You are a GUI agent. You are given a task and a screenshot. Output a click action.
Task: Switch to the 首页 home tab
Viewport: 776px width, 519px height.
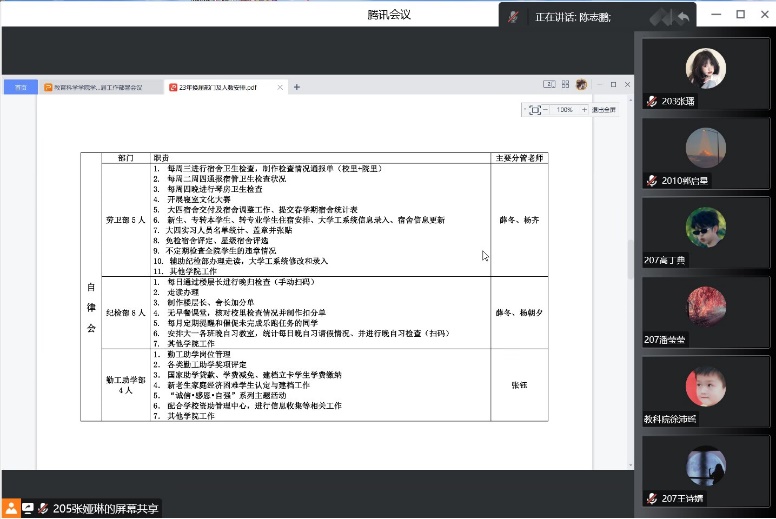click(x=20, y=87)
